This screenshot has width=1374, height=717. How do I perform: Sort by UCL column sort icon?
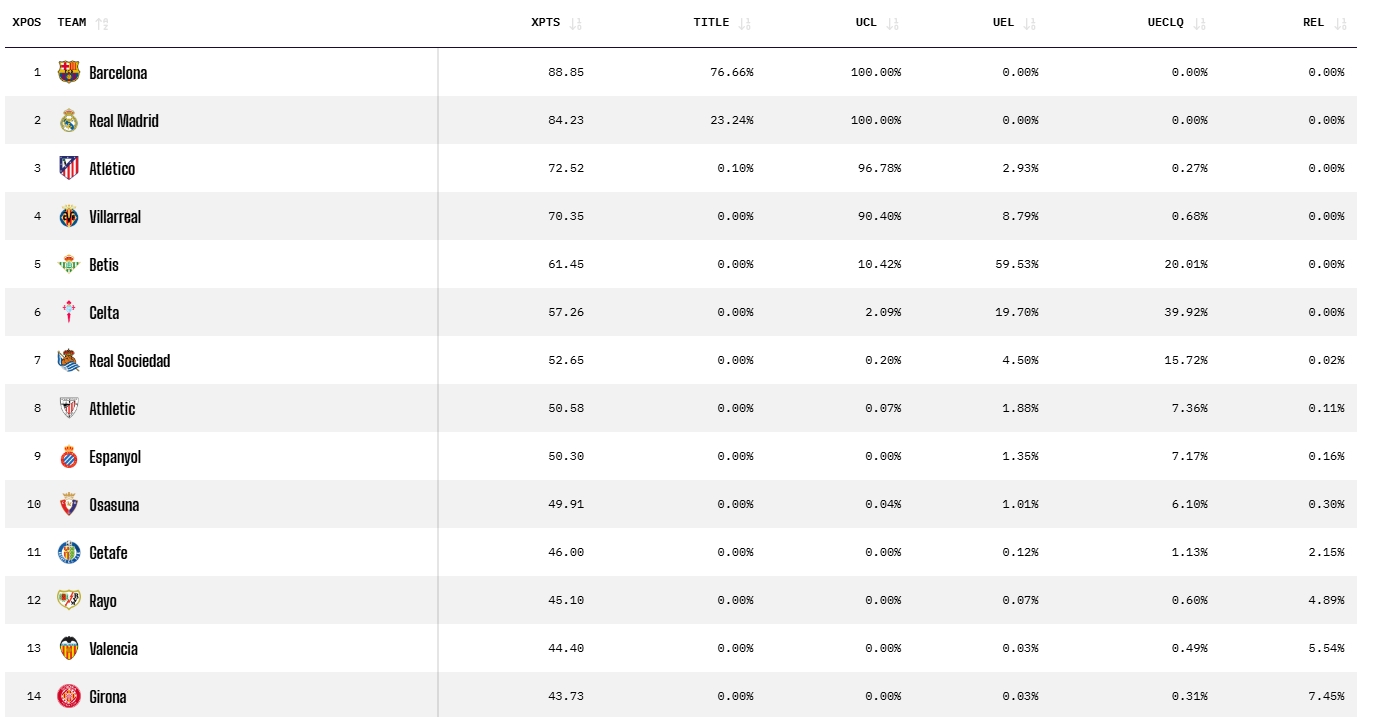(x=892, y=23)
